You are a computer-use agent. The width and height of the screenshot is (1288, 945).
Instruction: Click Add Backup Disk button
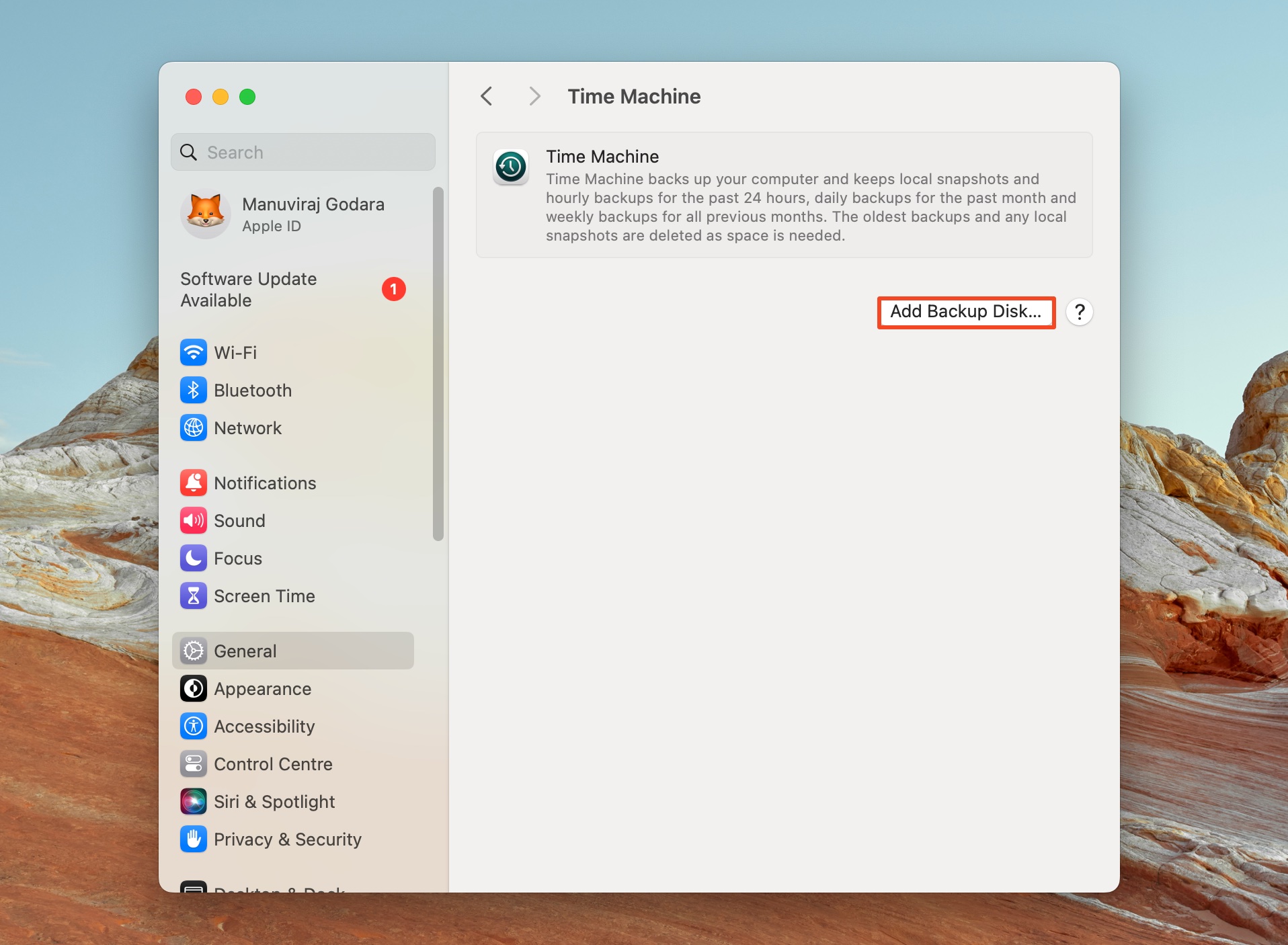tap(966, 312)
